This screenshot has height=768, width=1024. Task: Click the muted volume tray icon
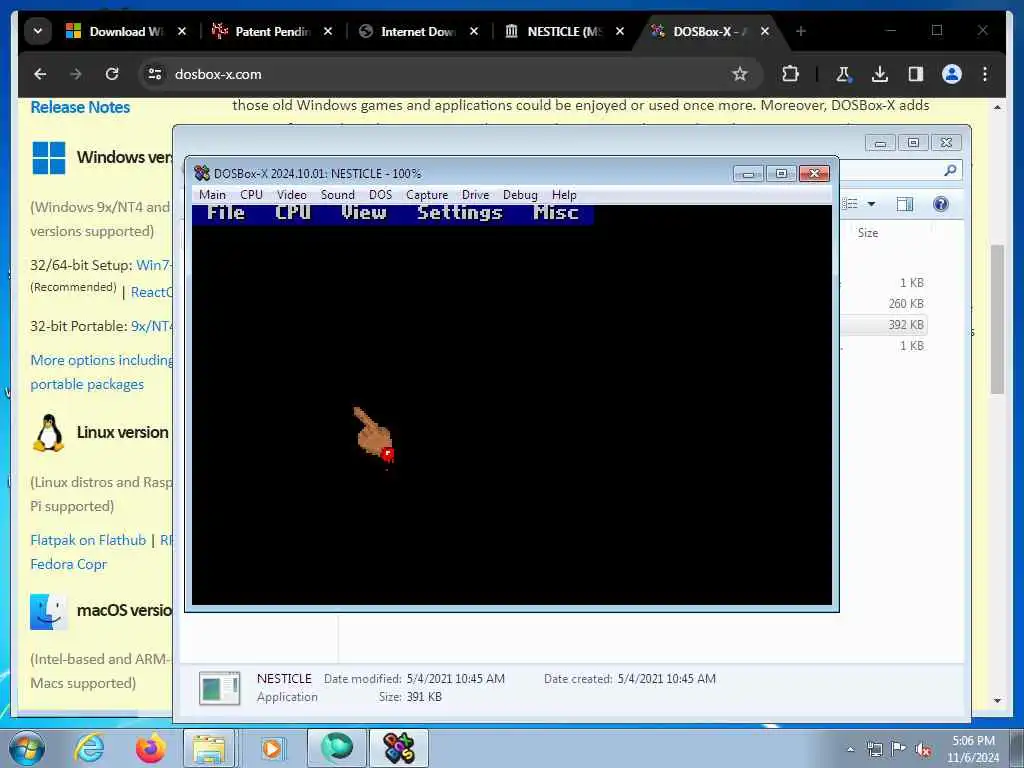[923, 749]
